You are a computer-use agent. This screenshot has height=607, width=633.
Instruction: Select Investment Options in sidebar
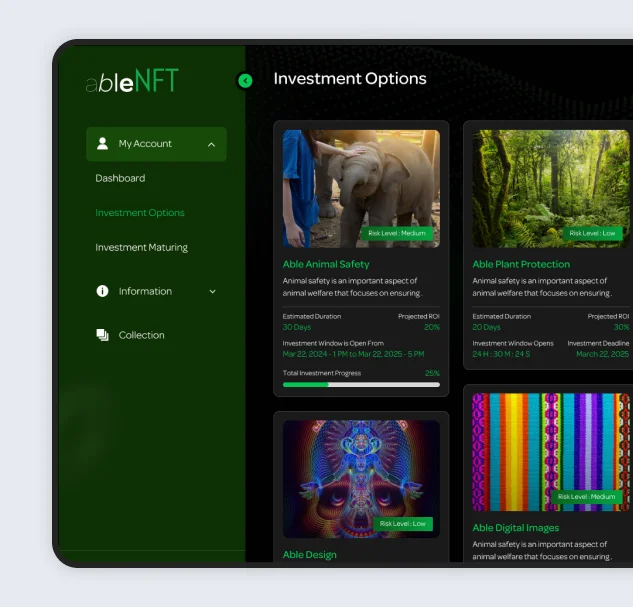coord(140,213)
